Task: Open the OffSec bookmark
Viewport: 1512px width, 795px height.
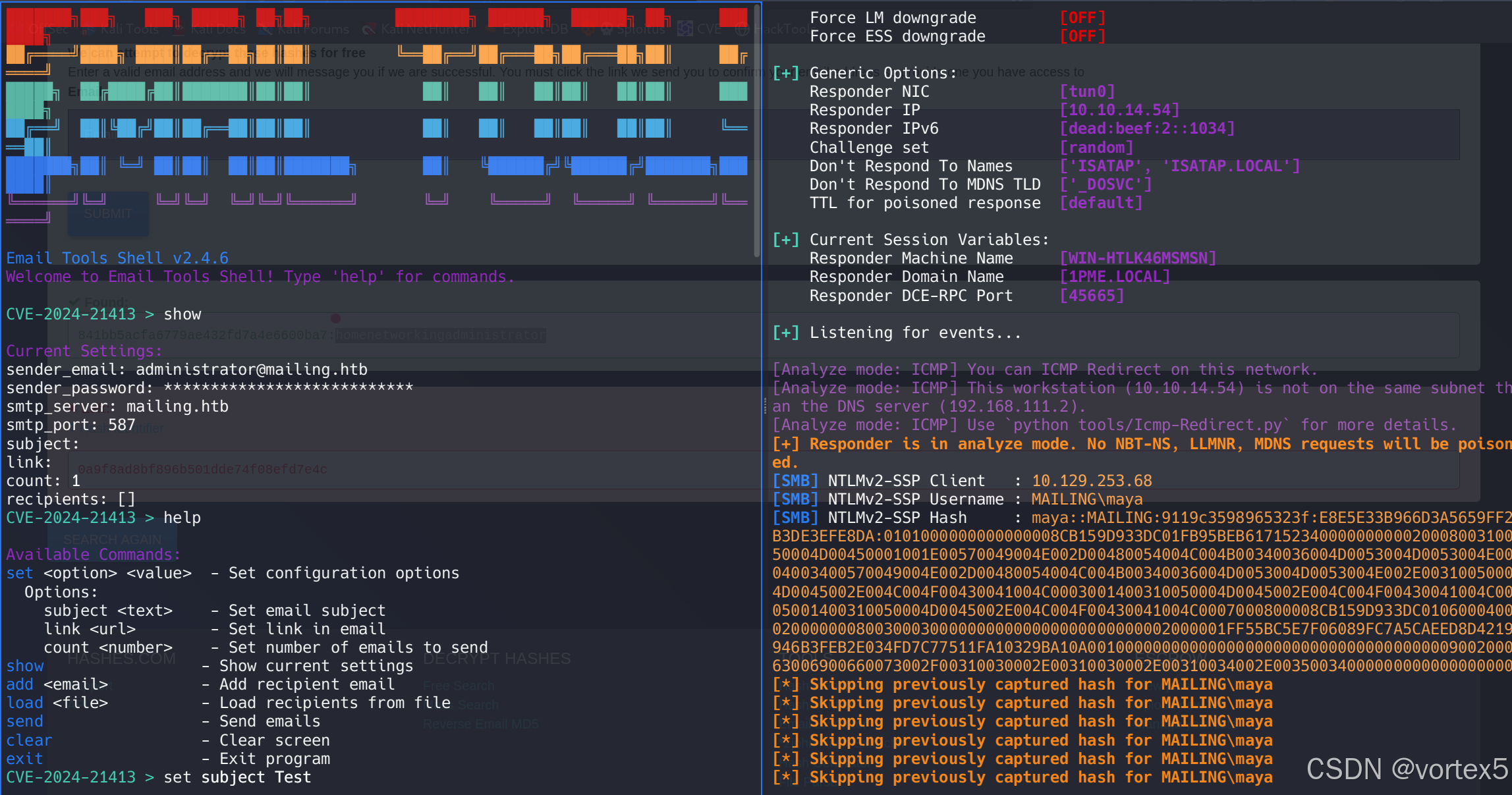Action: point(49,29)
